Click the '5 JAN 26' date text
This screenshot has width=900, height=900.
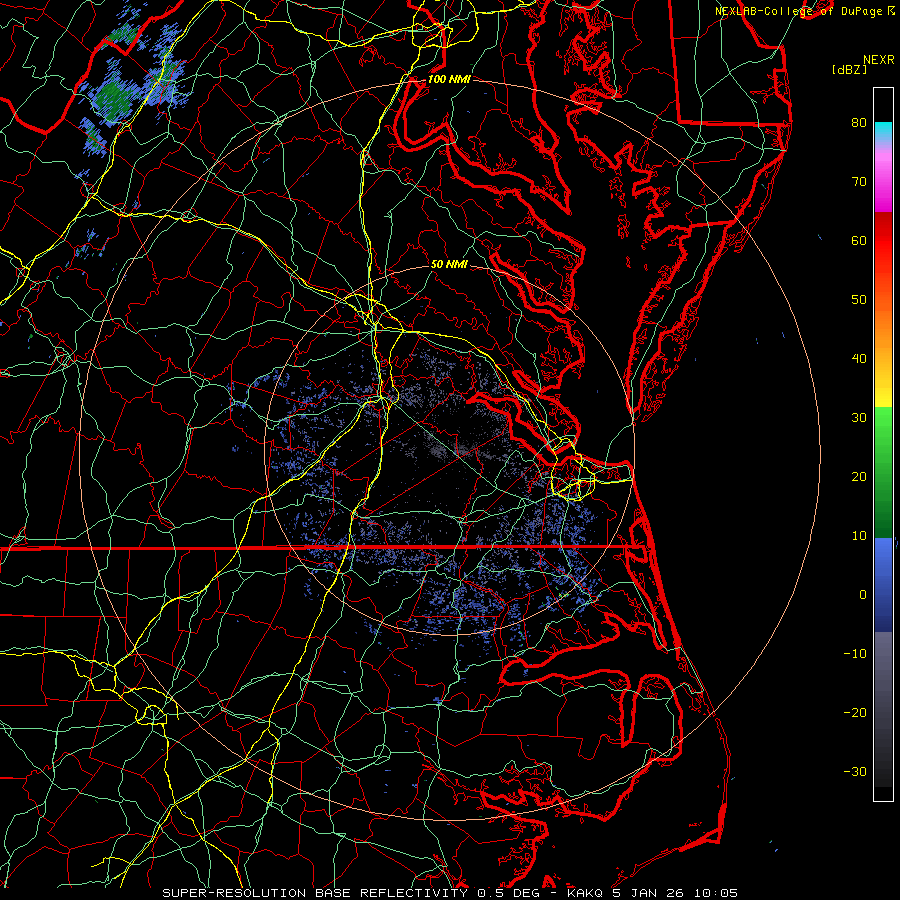pos(649,893)
